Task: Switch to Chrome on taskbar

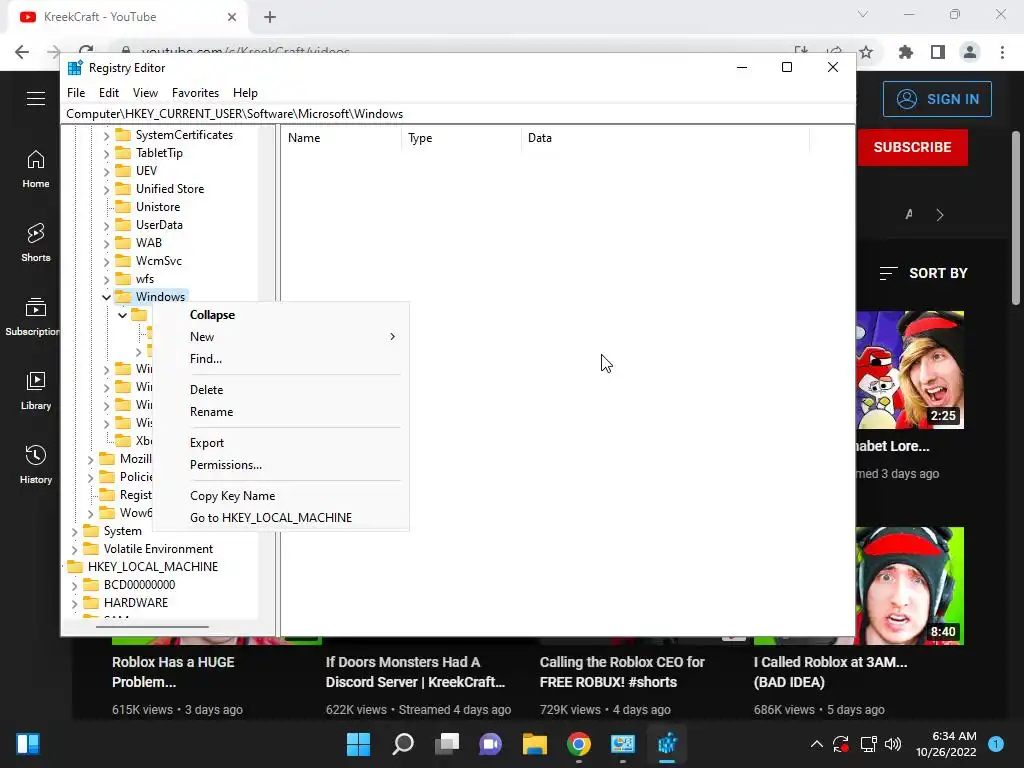Action: (x=579, y=744)
